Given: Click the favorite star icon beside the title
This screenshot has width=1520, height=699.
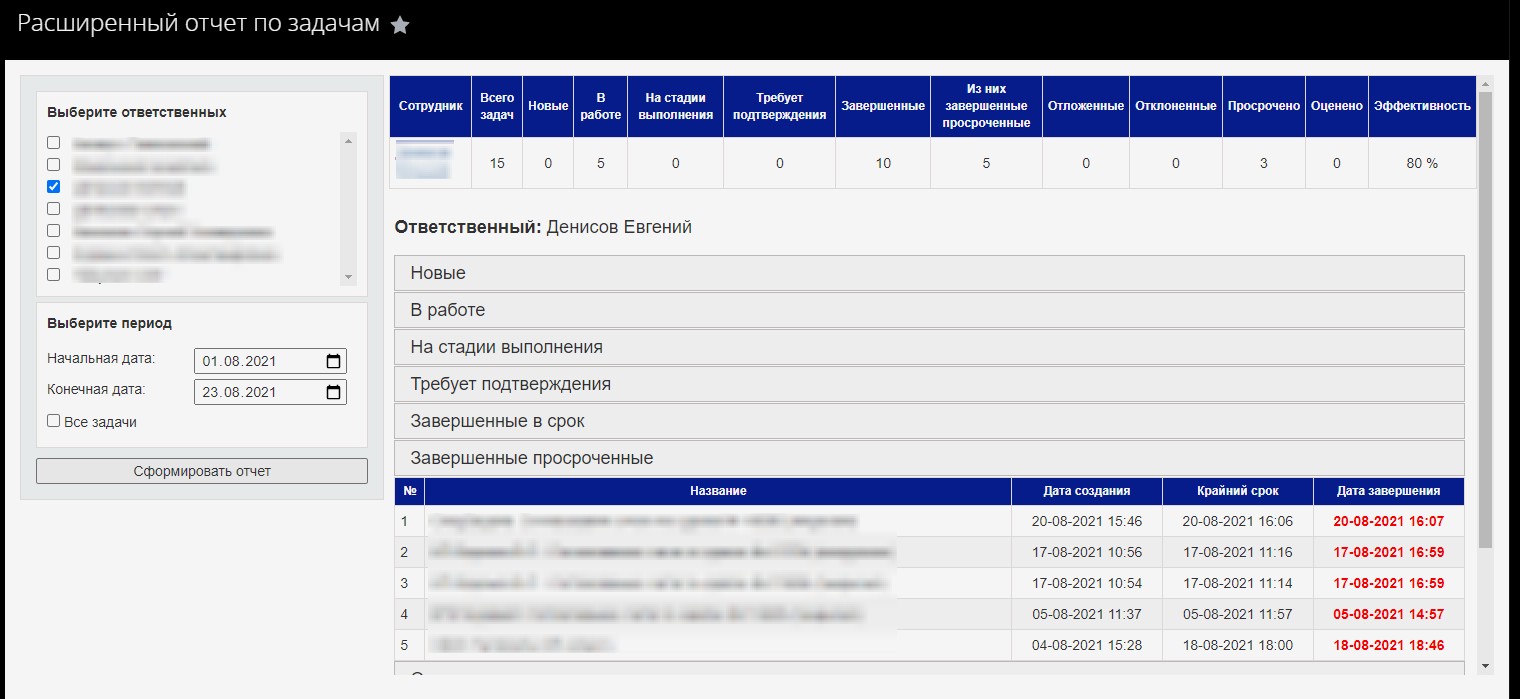Looking at the screenshot, I should 400,26.
